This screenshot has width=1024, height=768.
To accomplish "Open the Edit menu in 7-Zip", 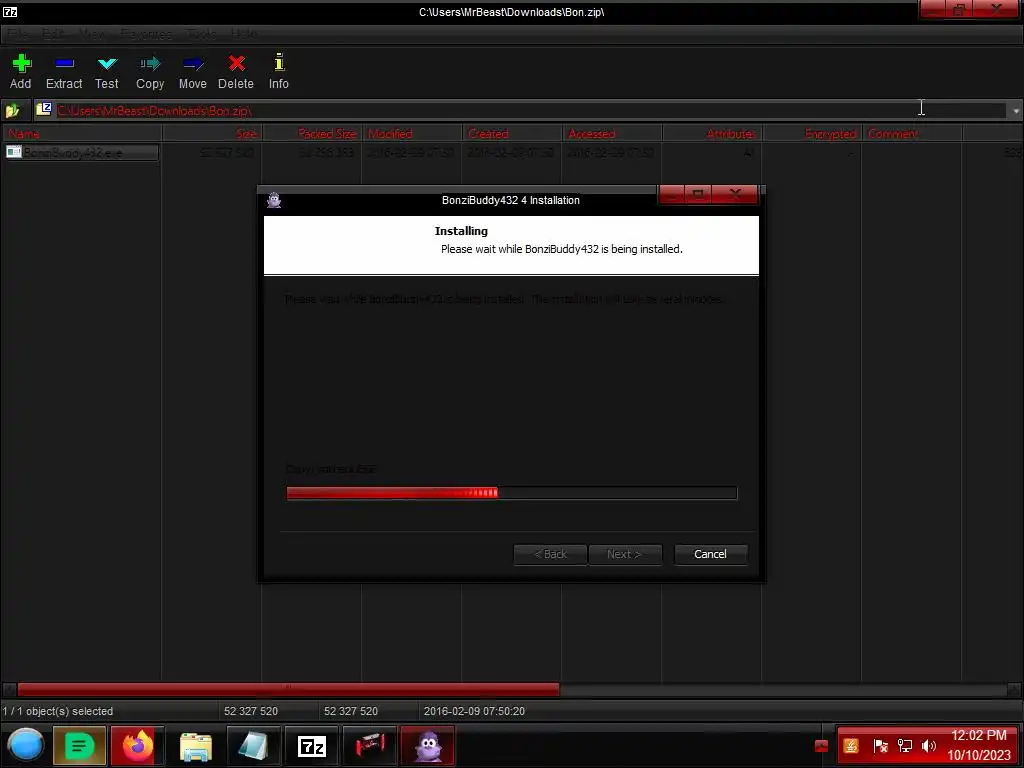I will point(53,33).
